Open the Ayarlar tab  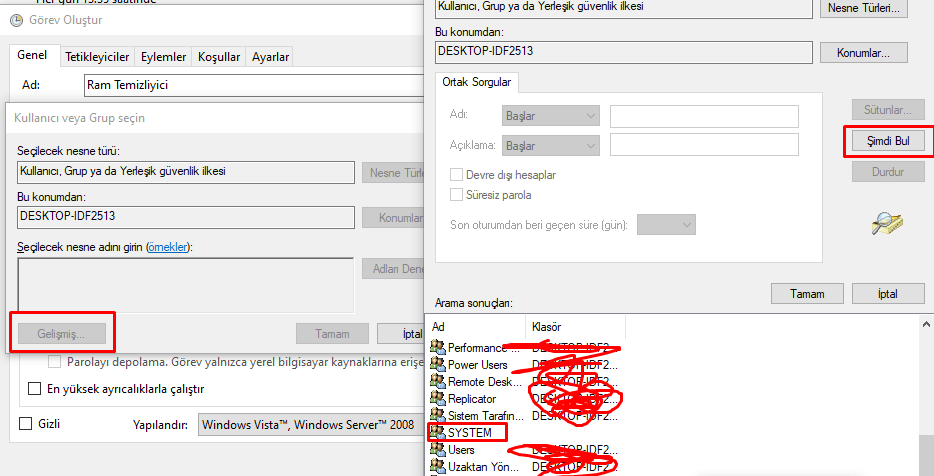(x=270, y=57)
